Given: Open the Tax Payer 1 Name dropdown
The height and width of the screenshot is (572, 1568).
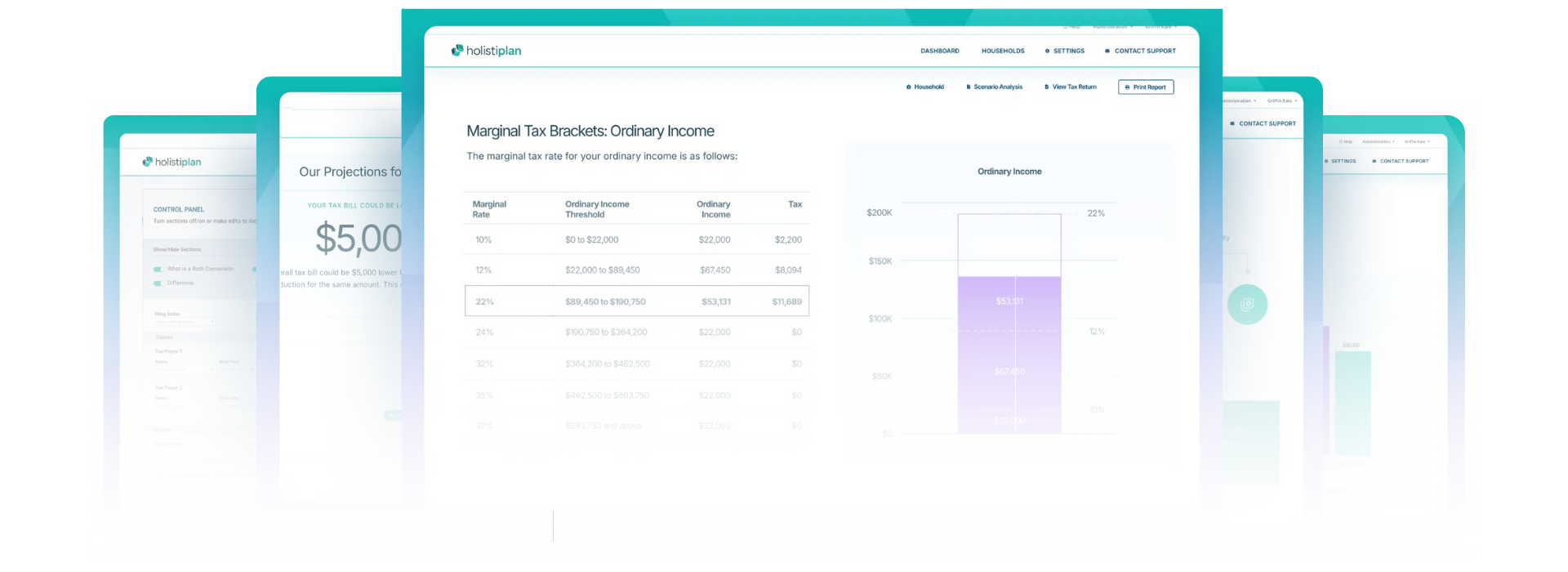Looking at the screenshot, I should pos(185,369).
